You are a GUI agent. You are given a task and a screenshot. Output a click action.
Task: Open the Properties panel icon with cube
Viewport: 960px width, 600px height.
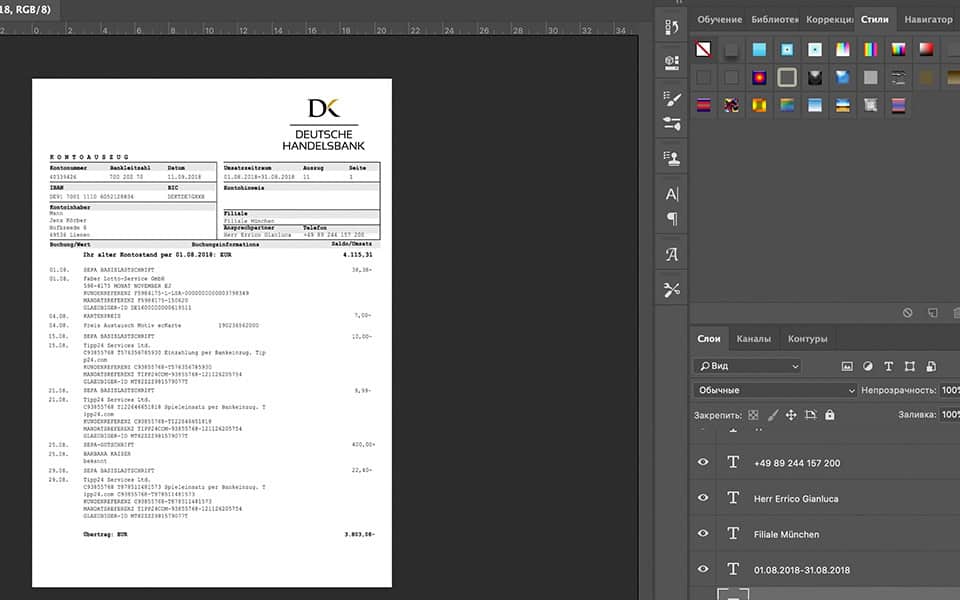pos(672,62)
